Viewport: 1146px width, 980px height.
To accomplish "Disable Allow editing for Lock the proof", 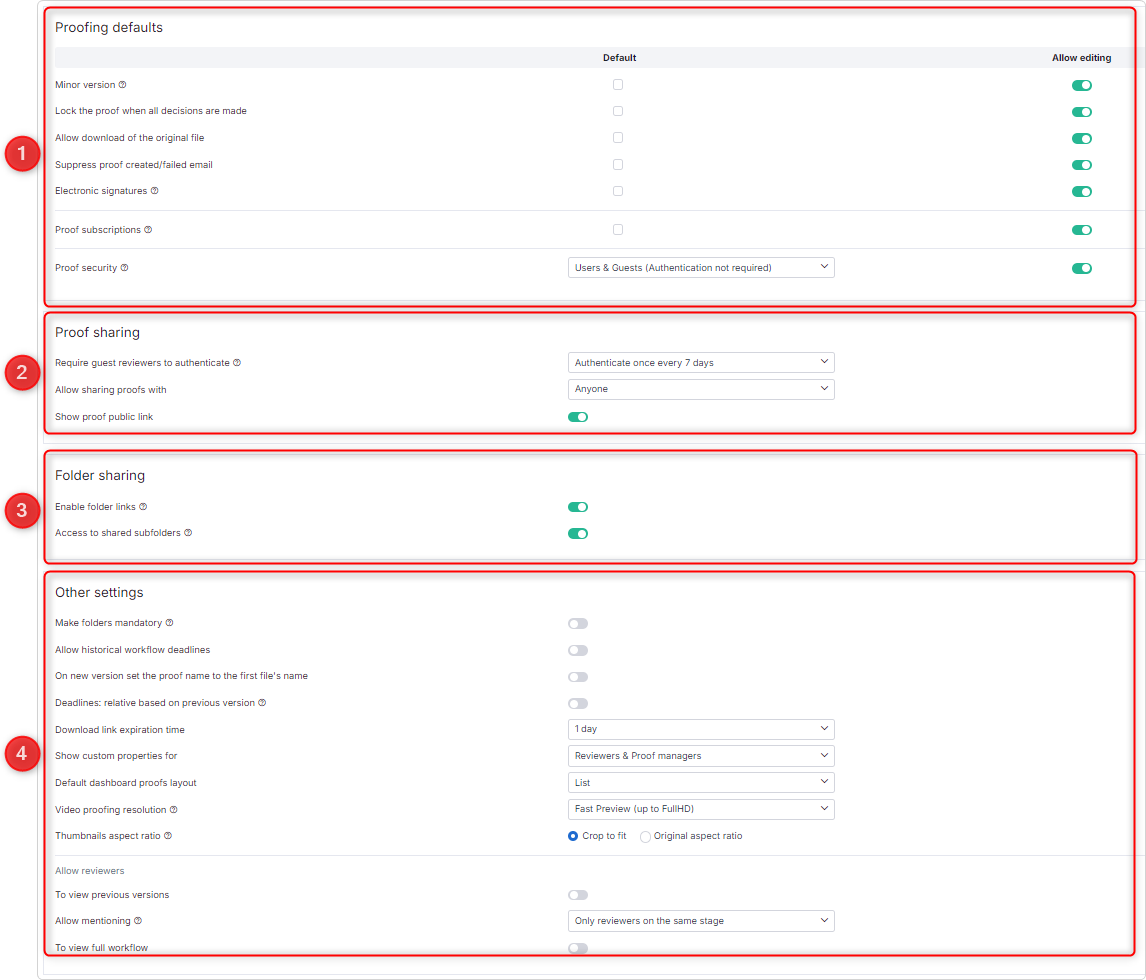I will (x=1082, y=112).
